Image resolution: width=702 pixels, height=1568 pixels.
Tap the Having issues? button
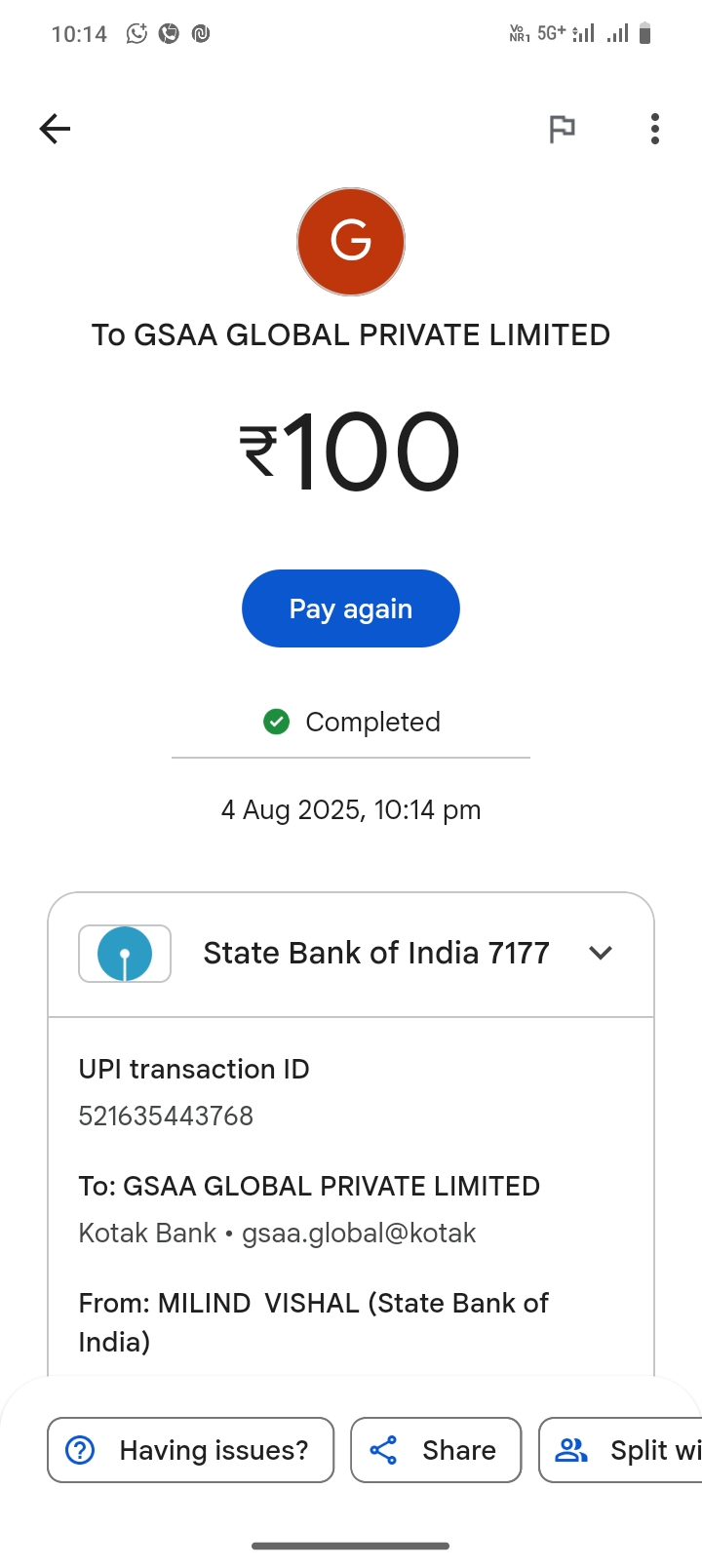click(191, 1450)
